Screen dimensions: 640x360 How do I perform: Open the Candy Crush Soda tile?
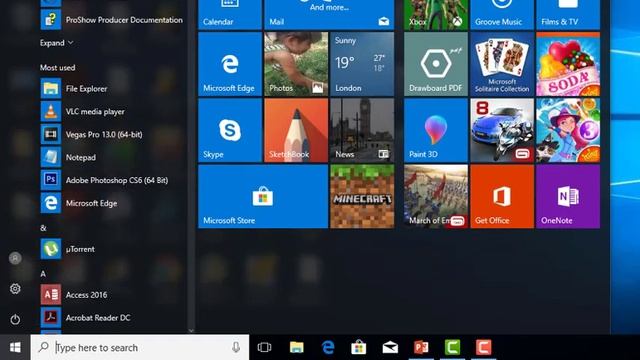point(568,64)
